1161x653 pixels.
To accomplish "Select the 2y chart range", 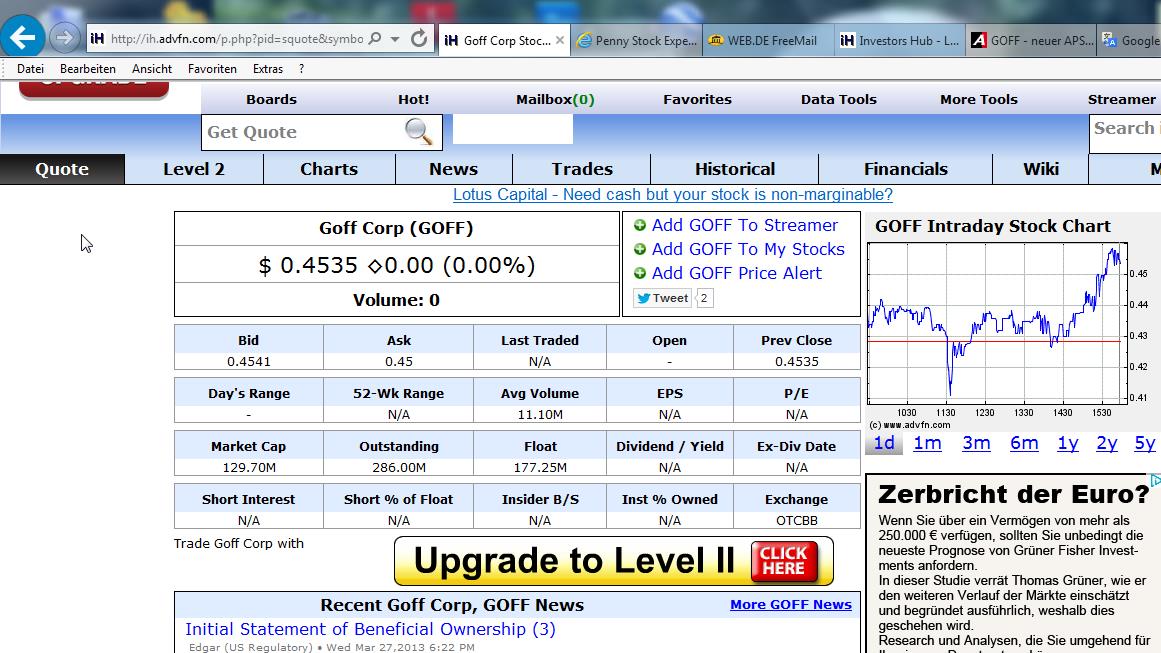I will pos(1107,443).
